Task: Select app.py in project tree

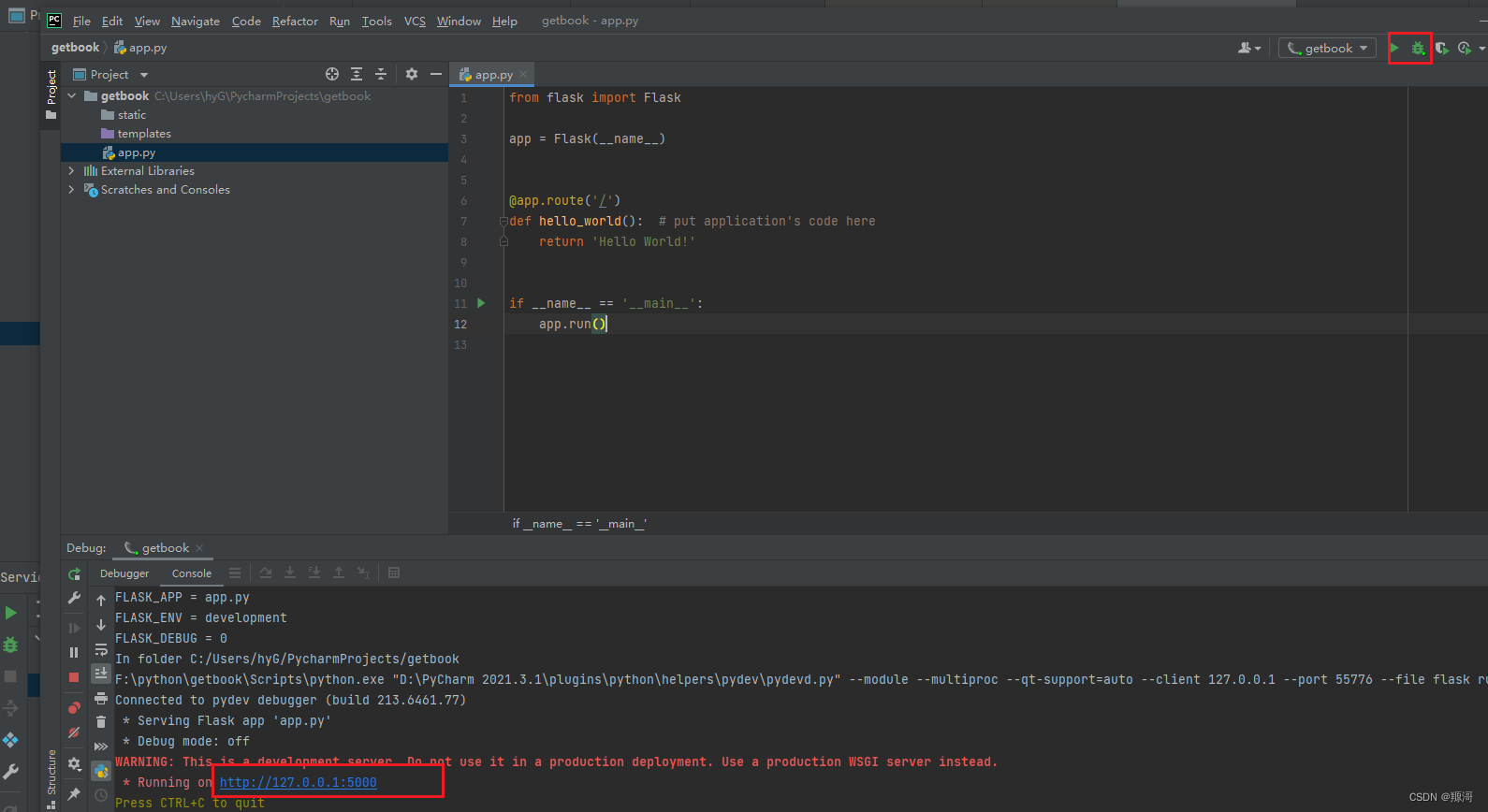Action: (x=137, y=152)
